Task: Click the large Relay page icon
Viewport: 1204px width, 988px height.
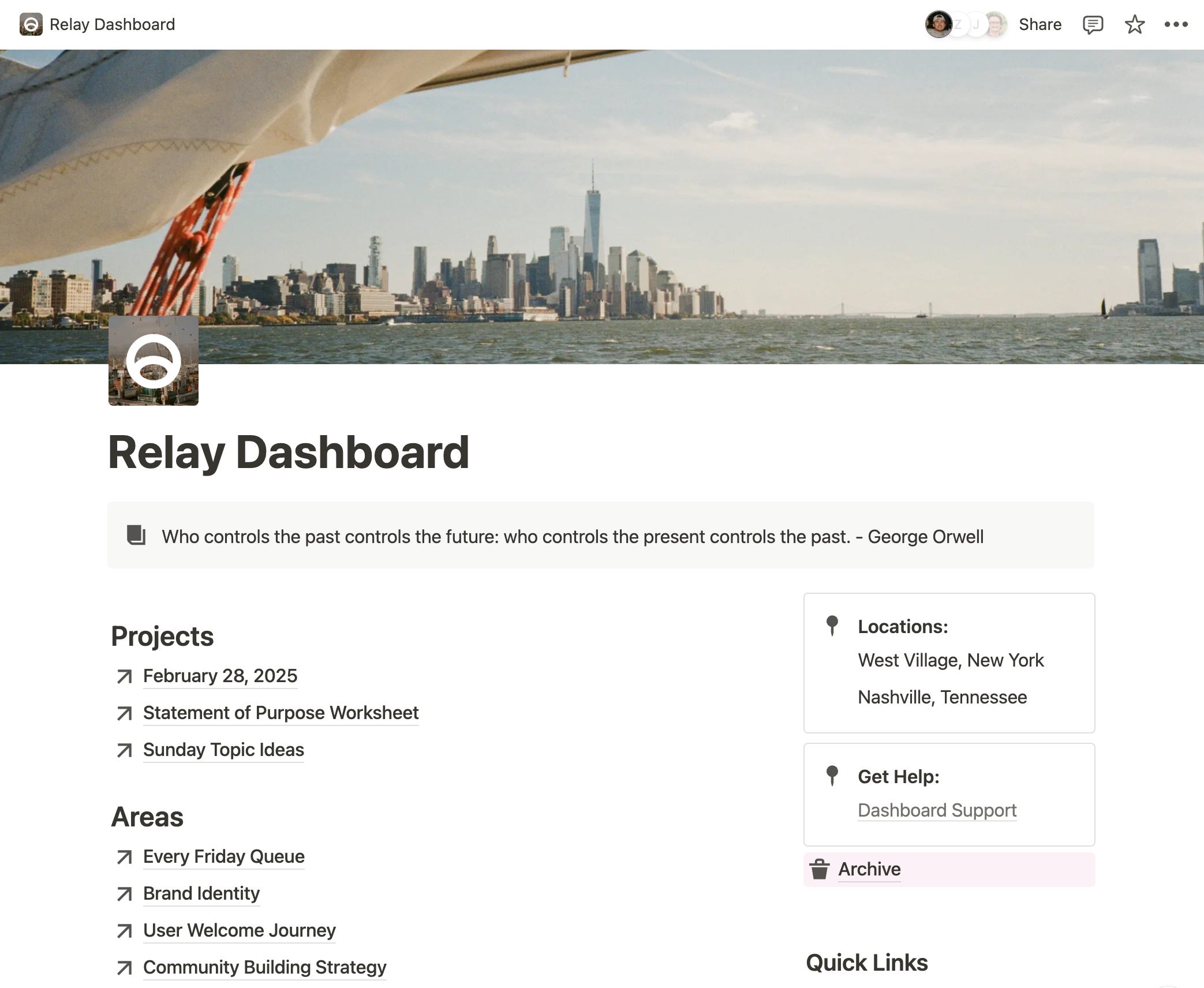Action: (154, 361)
